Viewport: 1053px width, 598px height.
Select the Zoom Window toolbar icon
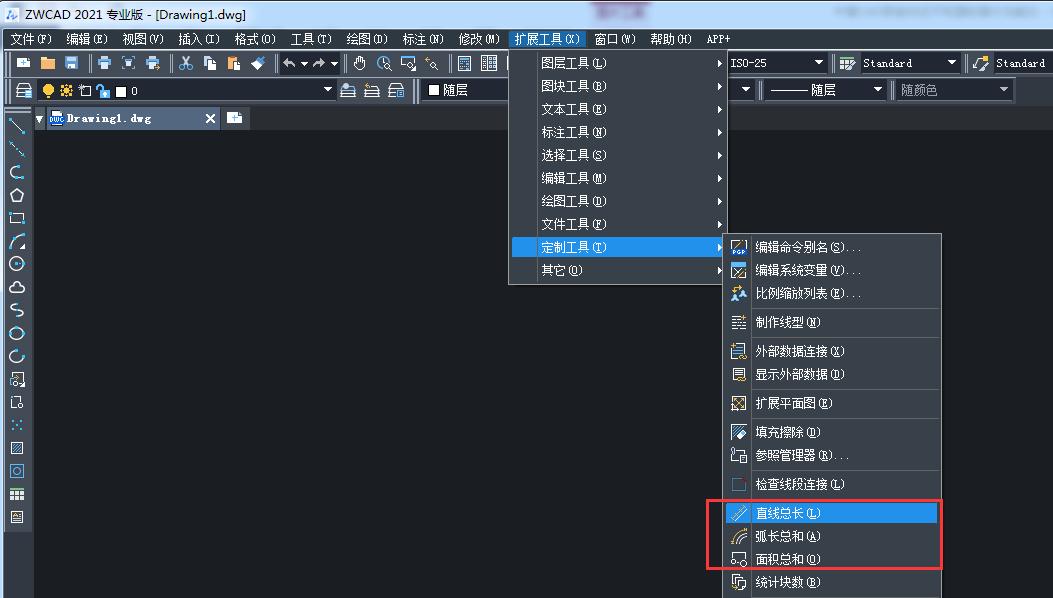408,62
